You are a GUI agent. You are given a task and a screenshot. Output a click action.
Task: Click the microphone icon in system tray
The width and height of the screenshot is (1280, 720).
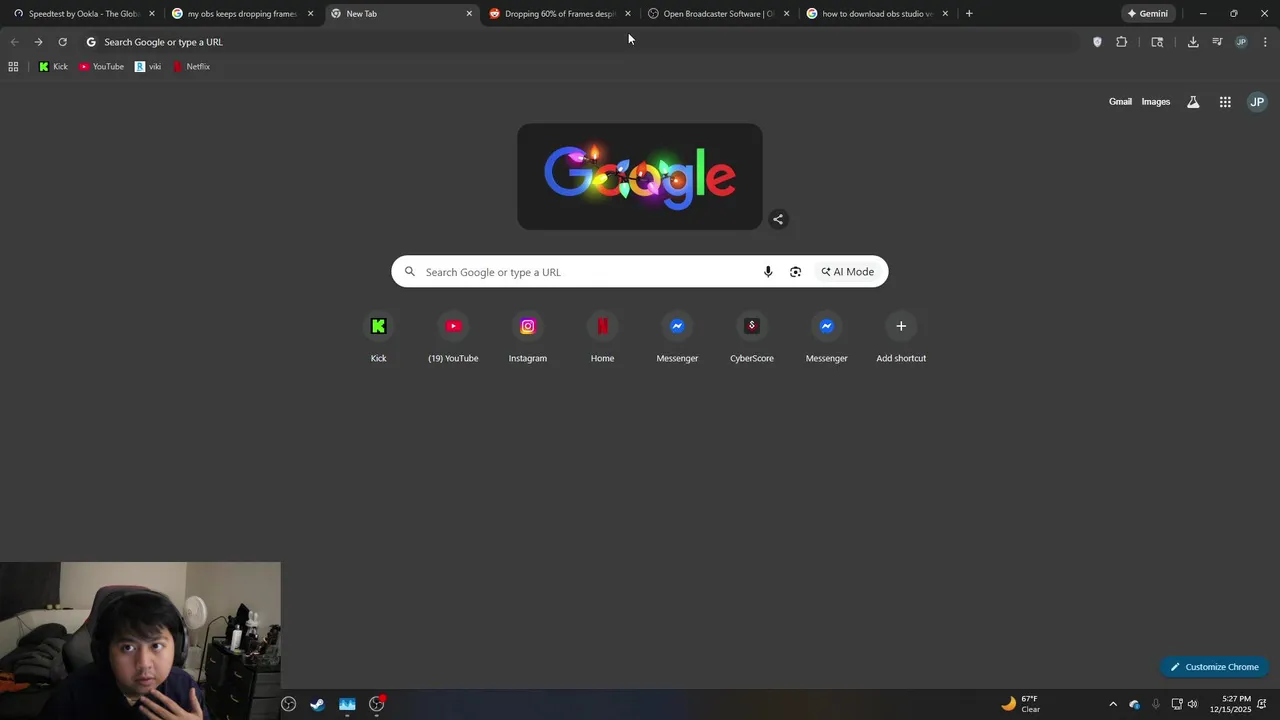[1156, 704]
